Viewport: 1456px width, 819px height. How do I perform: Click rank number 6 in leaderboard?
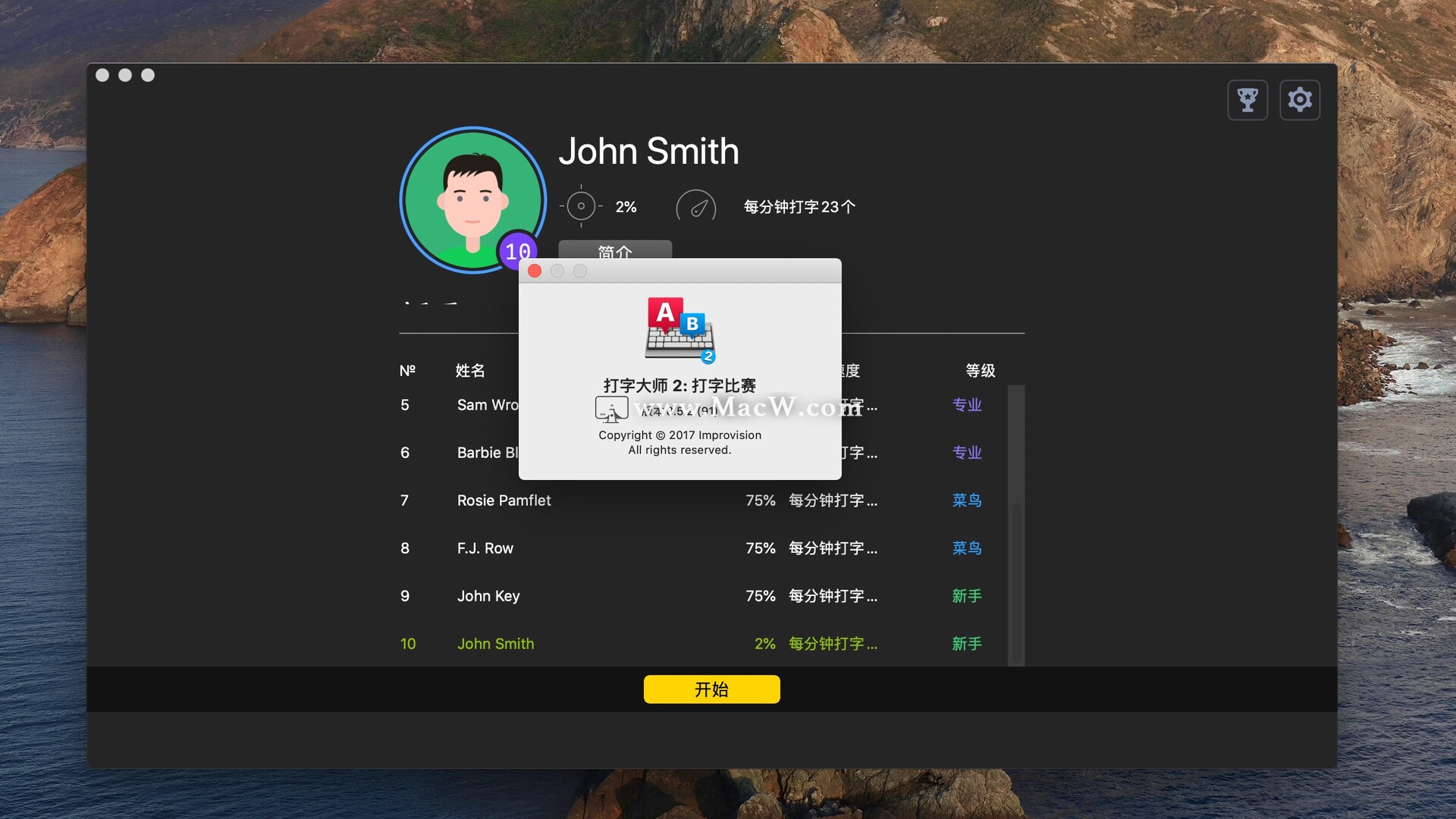(x=405, y=453)
